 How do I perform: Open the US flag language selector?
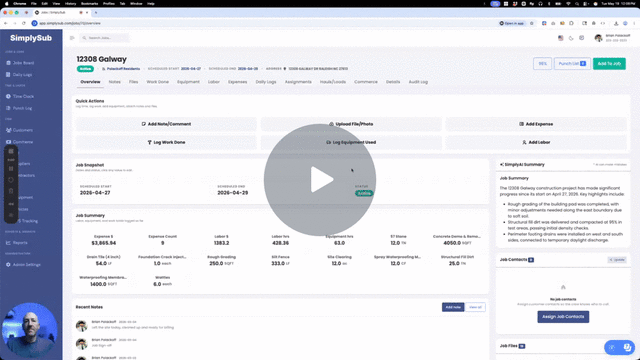[x=561, y=38]
